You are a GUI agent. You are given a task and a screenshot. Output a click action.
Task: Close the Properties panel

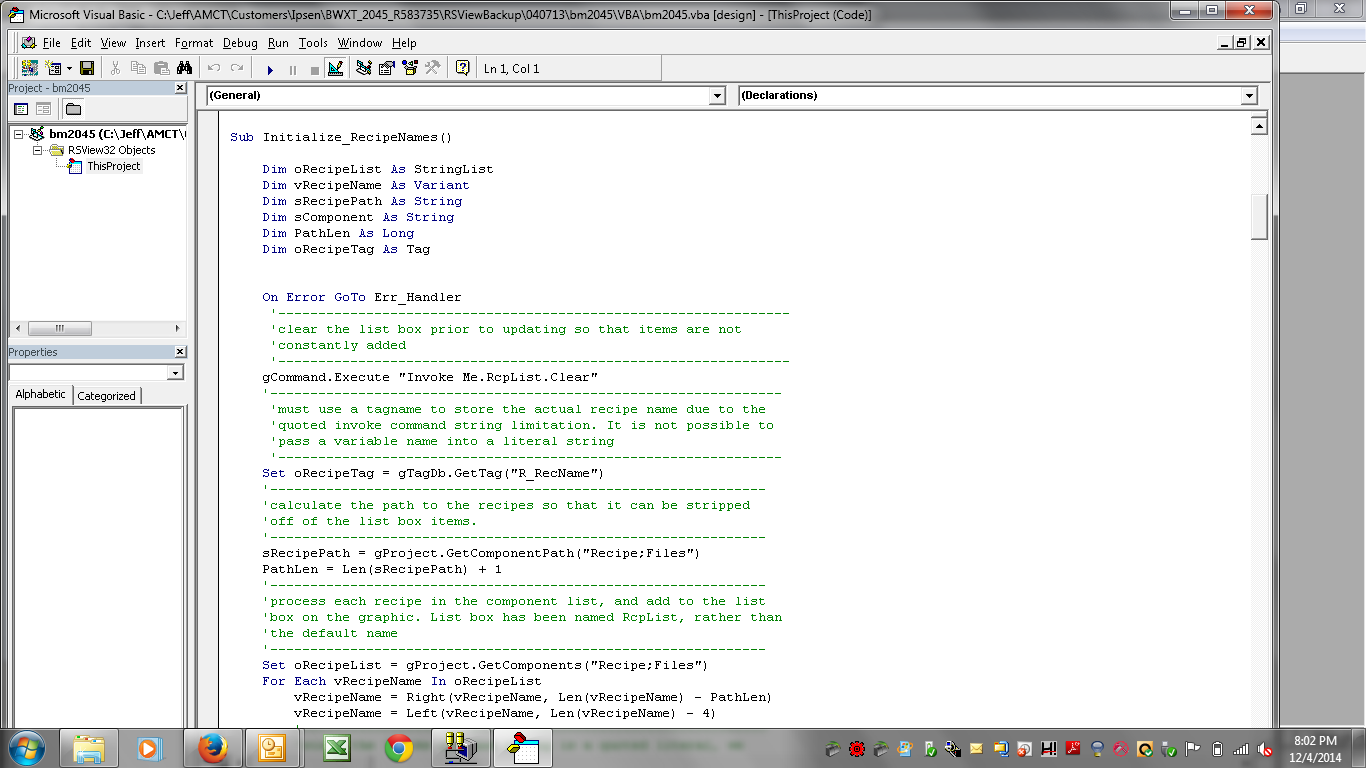click(180, 352)
